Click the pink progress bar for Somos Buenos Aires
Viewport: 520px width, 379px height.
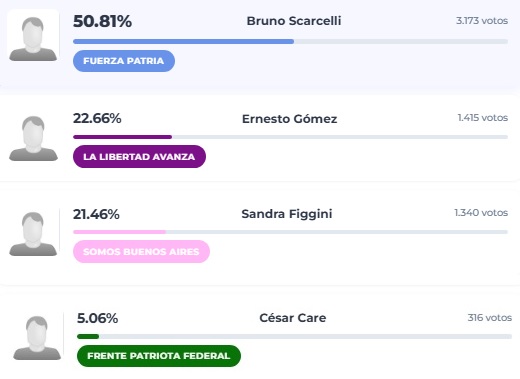(x=119, y=232)
